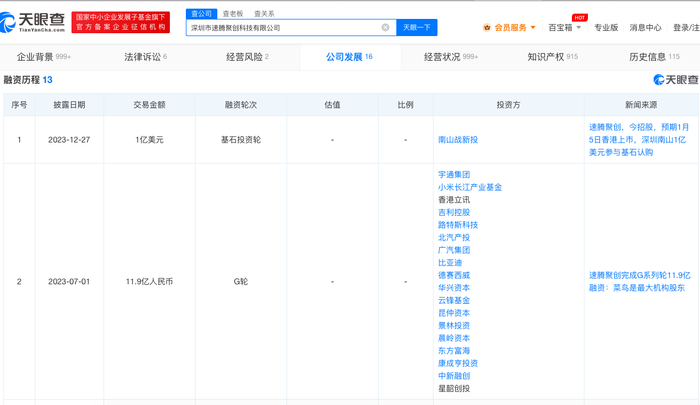Click amount cell 1亿美元

tap(149, 140)
